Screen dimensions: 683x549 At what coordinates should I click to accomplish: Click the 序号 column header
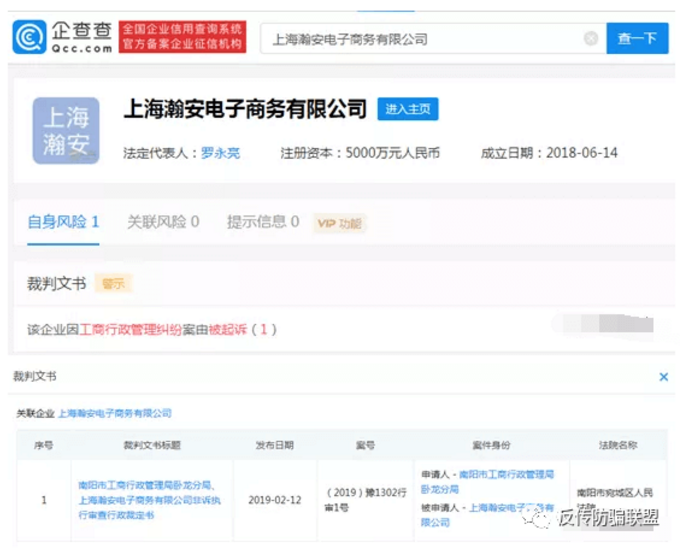tap(44, 445)
